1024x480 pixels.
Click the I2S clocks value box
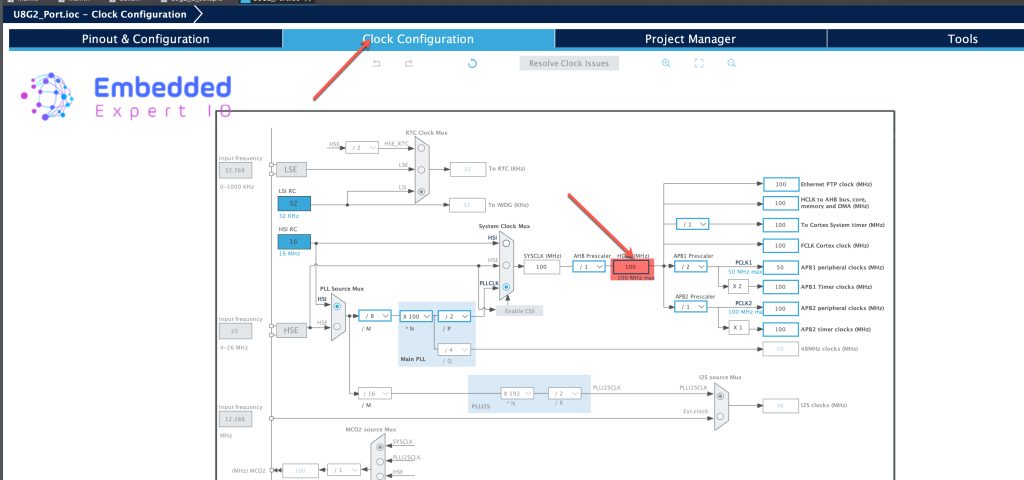[780, 405]
